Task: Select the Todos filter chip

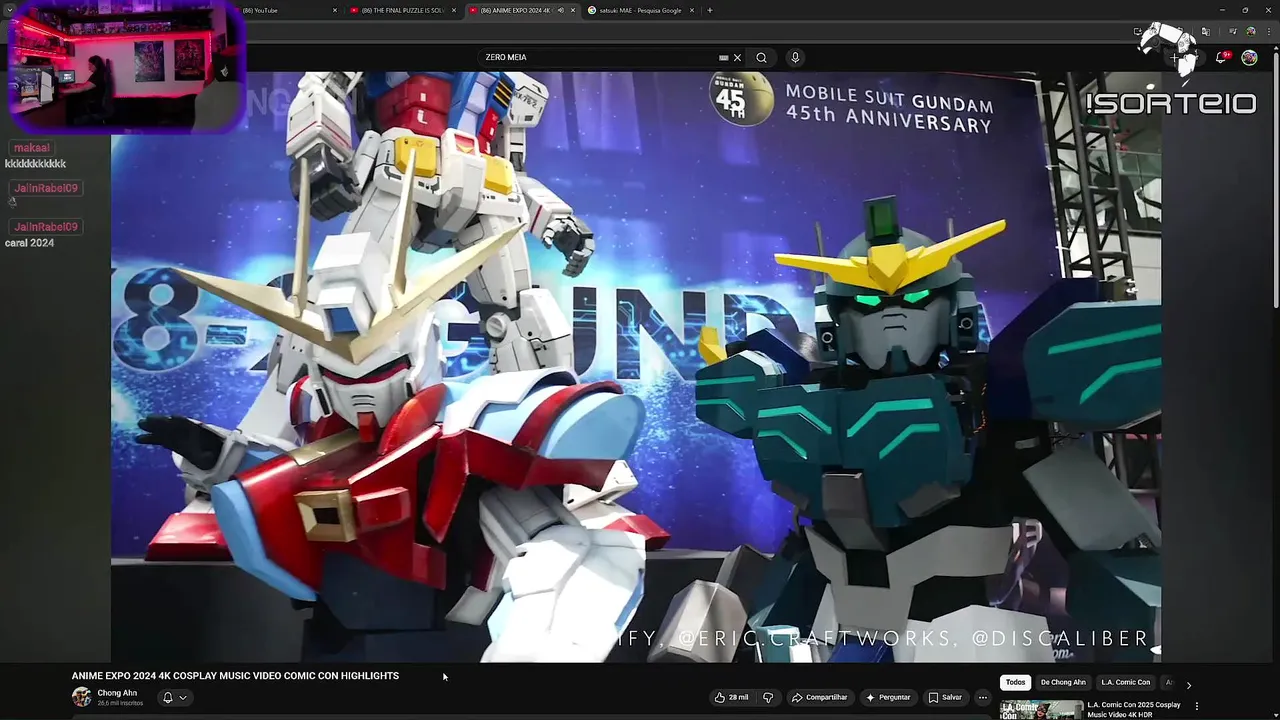Action: pyautogui.click(x=1015, y=682)
